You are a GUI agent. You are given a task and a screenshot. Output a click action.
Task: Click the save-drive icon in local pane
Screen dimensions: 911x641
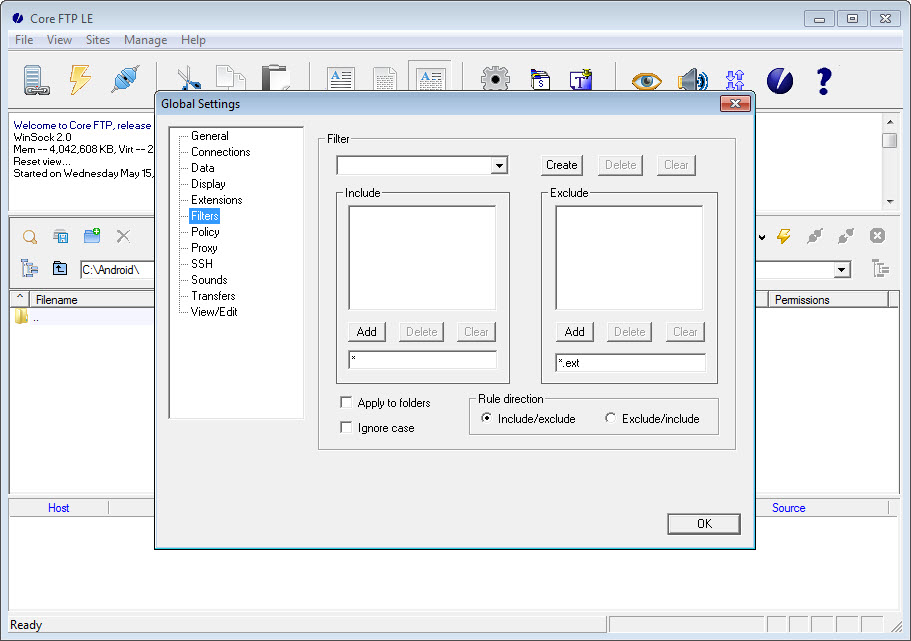(60, 236)
